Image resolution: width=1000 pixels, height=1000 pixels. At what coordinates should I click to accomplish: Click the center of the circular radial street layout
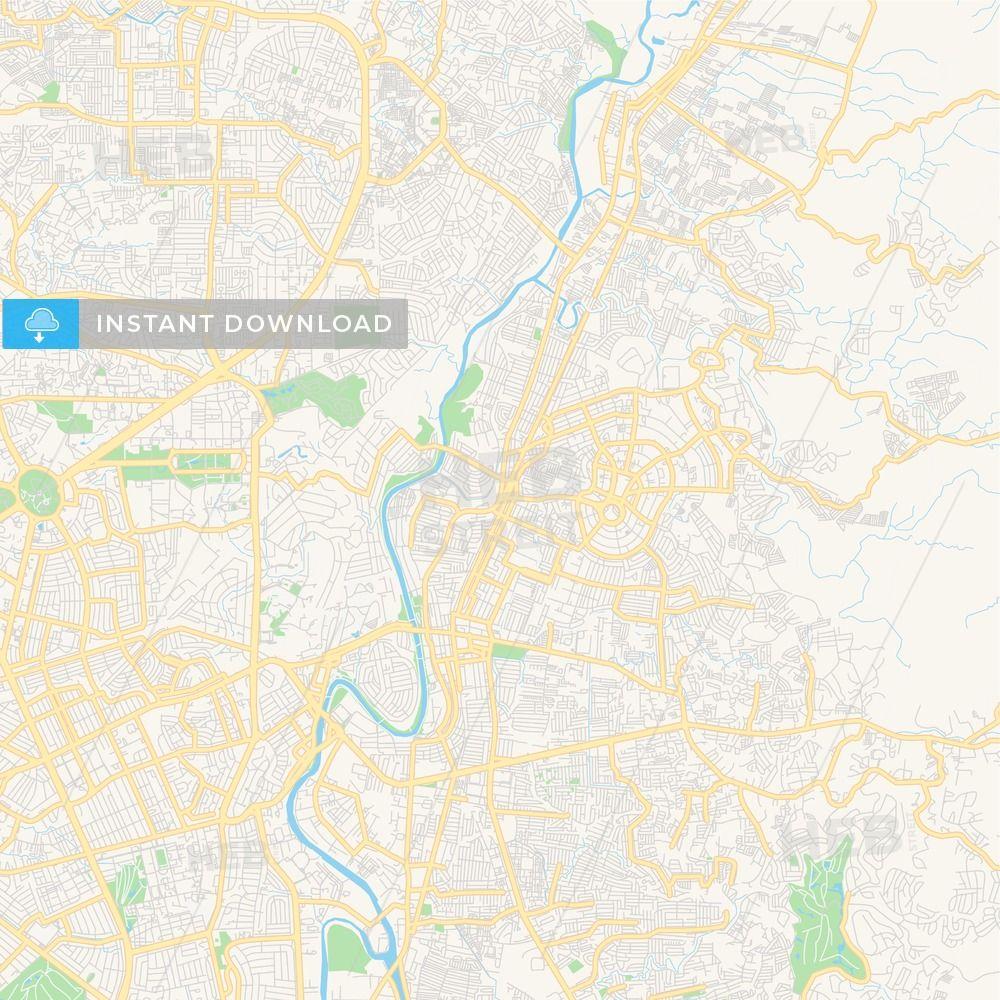pyautogui.click(x=612, y=512)
